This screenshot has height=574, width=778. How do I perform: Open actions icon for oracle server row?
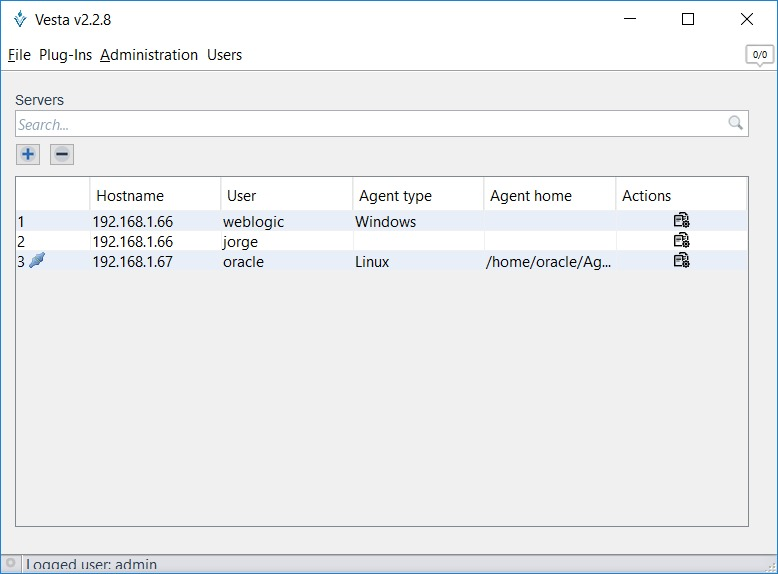click(x=681, y=261)
